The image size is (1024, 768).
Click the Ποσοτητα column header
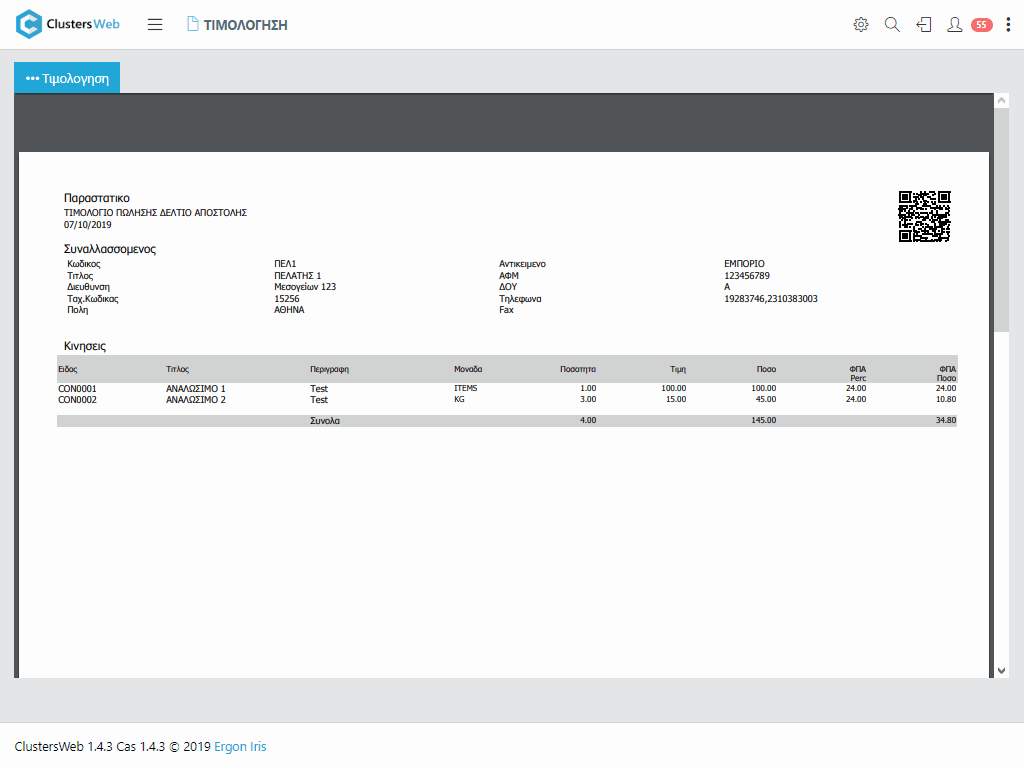[x=578, y=369]
